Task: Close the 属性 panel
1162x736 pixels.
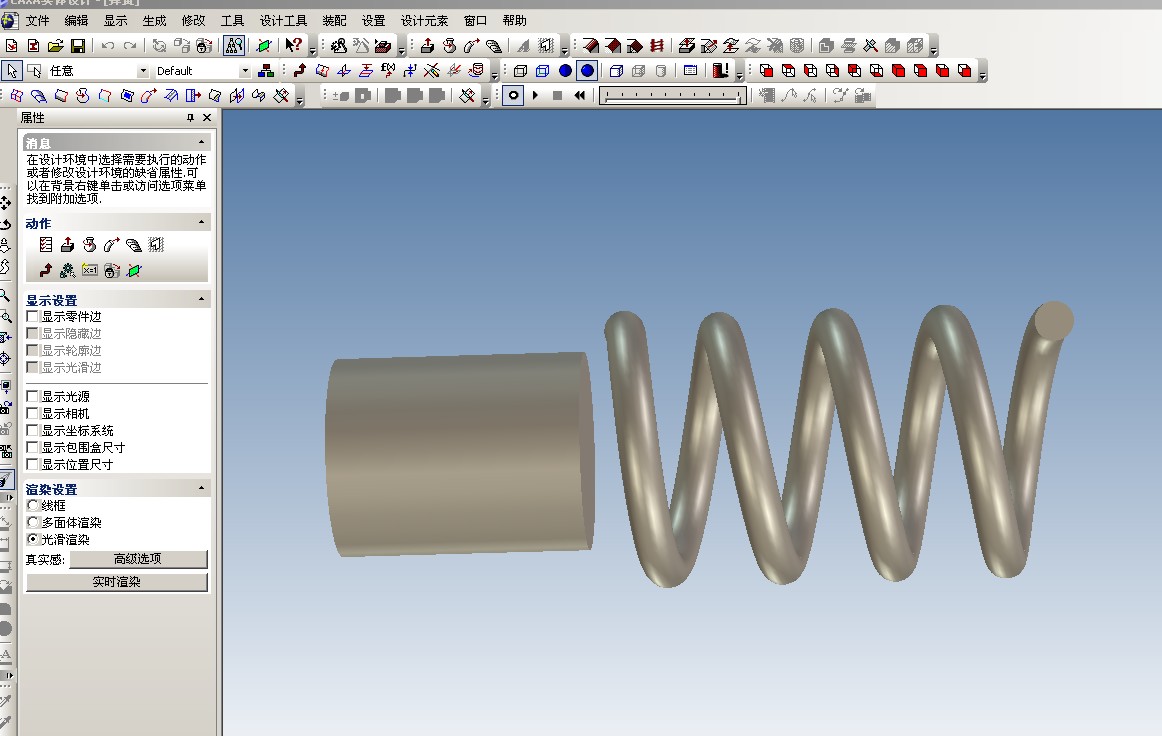Action: point(208,118)
